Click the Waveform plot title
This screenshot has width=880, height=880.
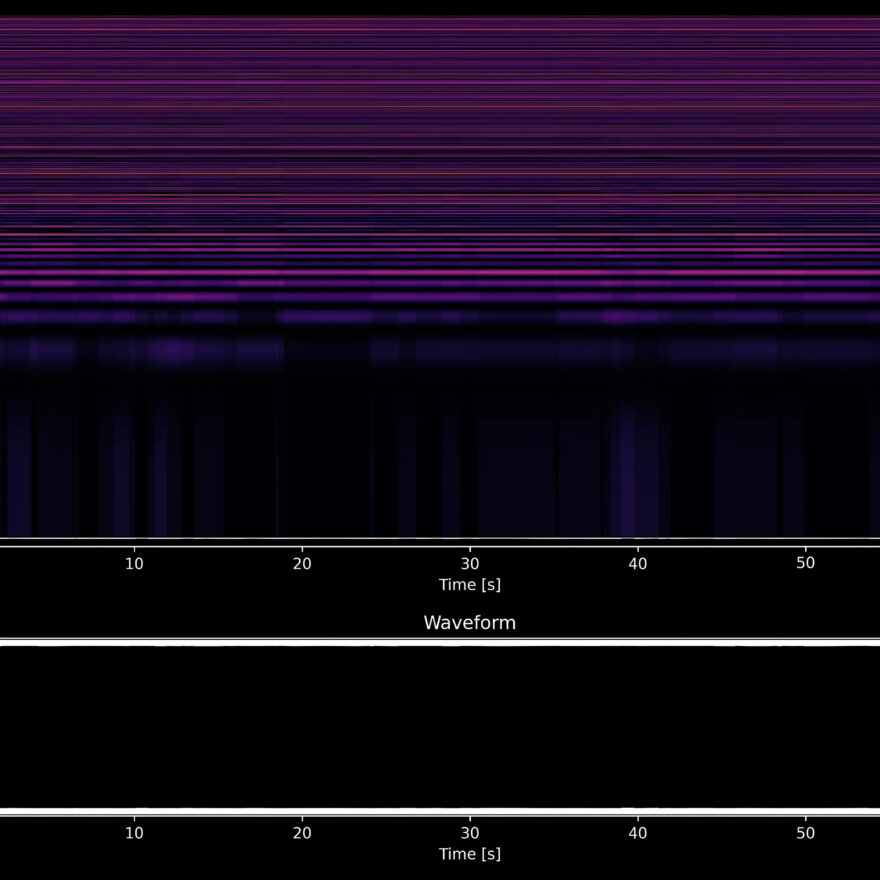coord(469,622)
